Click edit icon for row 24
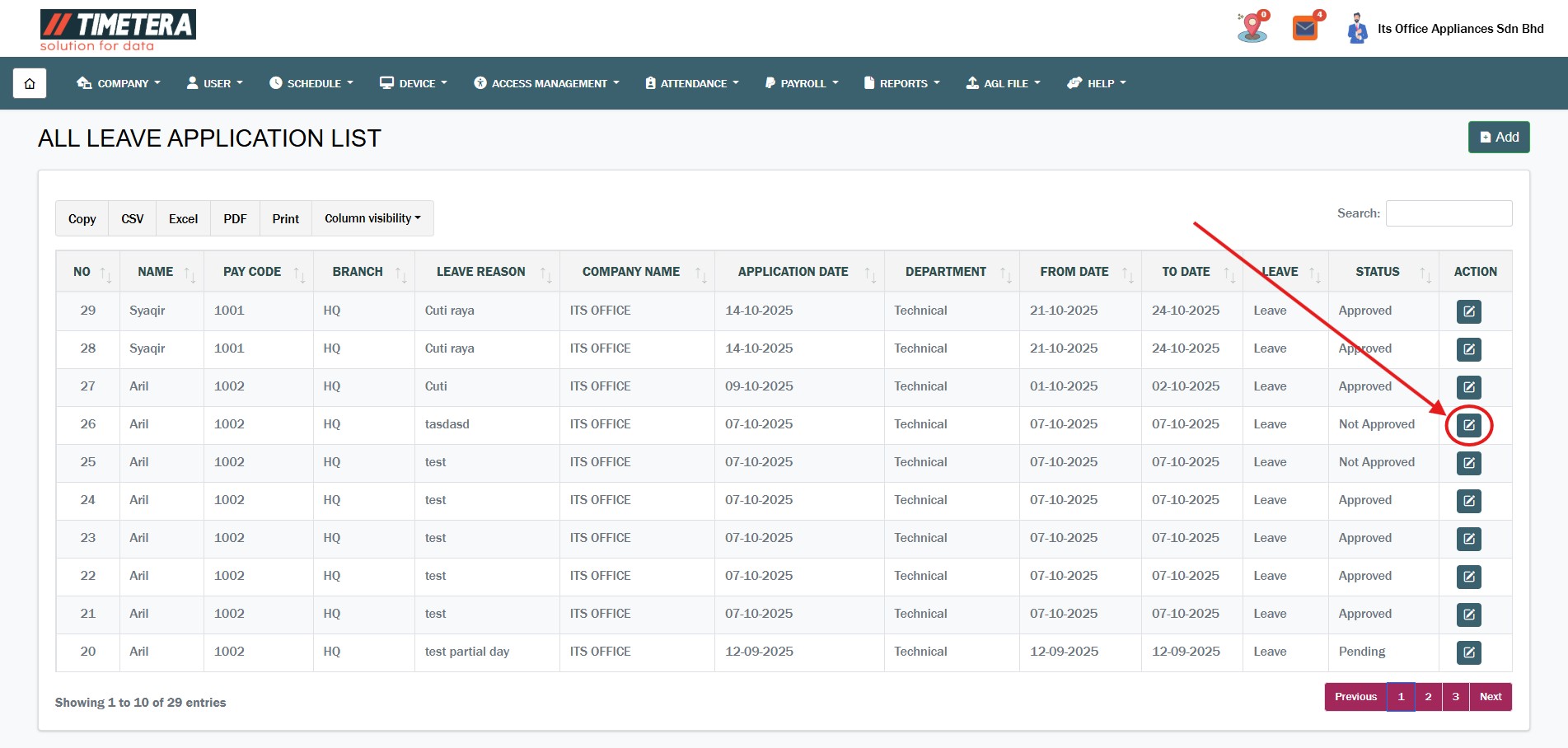1568x748 pixels. click(1468, 501)
